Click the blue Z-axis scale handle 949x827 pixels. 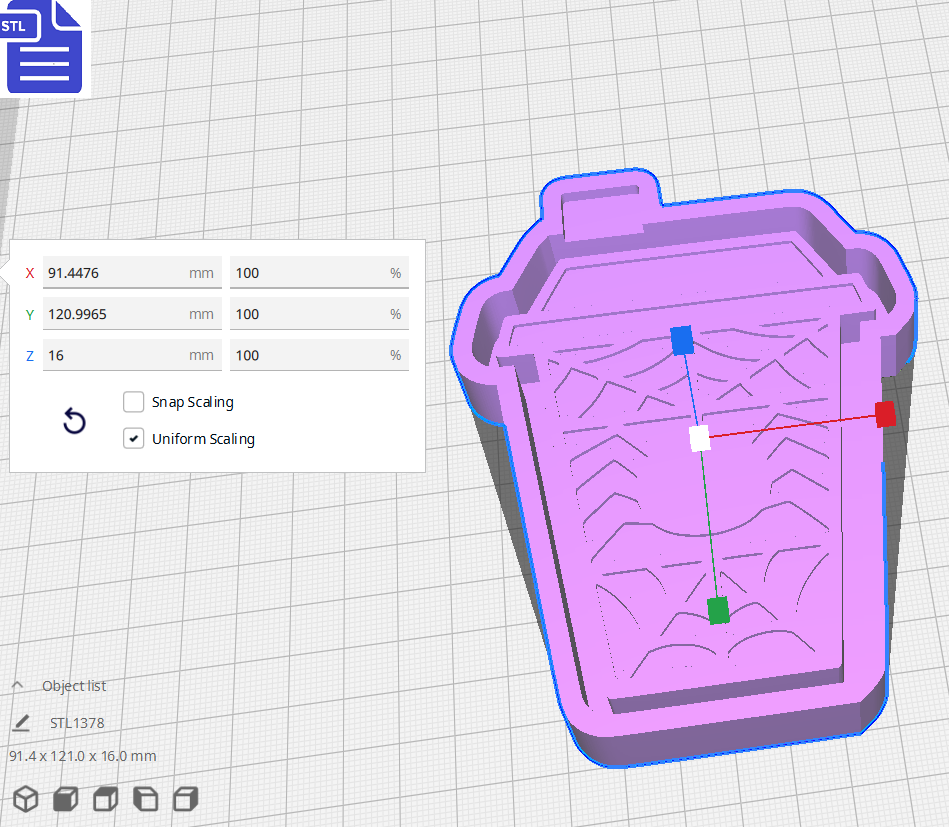[683, 341]
